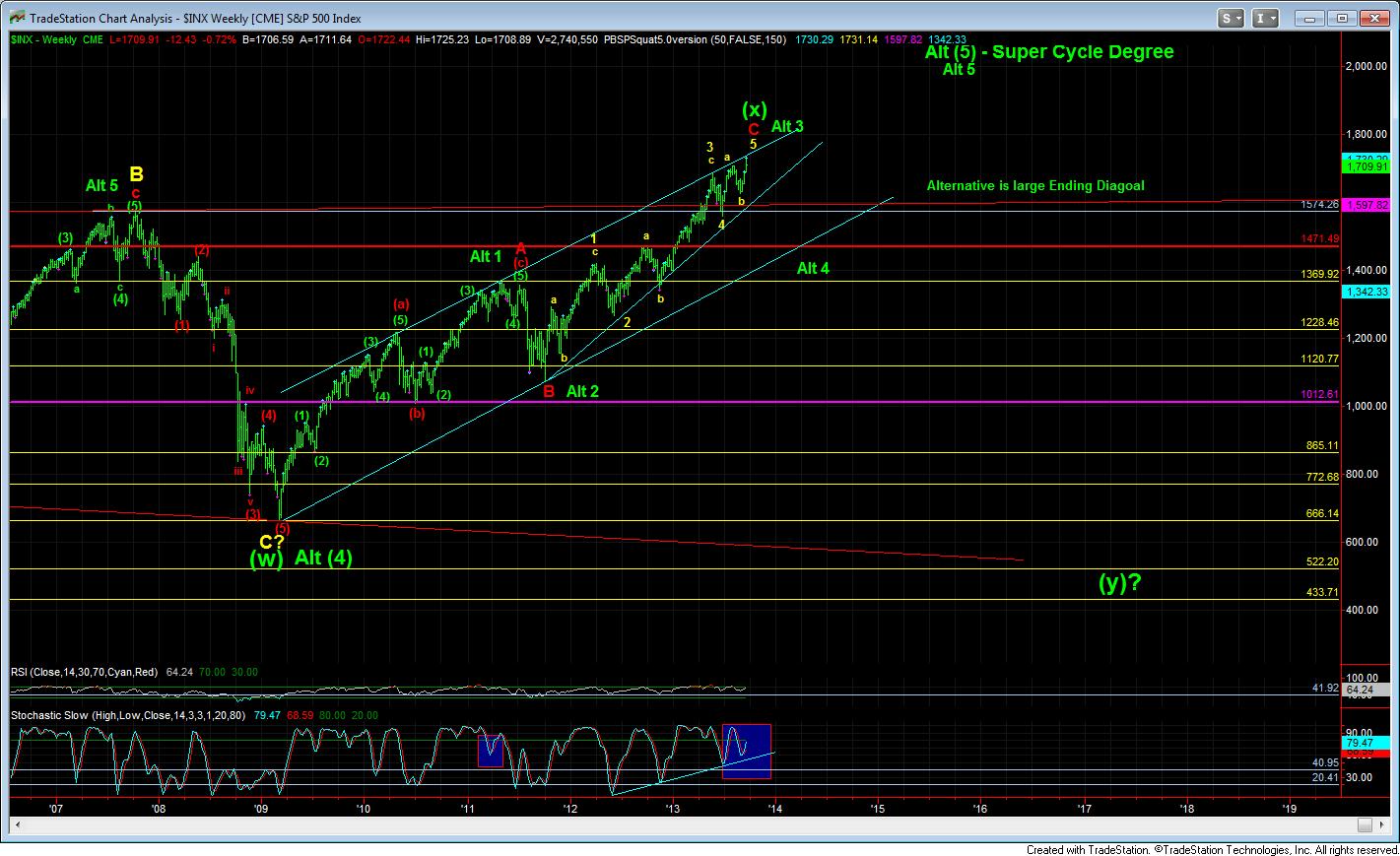The image size is (1400, 856).
Task: Click the bid 'B=1706.59' value
Action: 269,39
